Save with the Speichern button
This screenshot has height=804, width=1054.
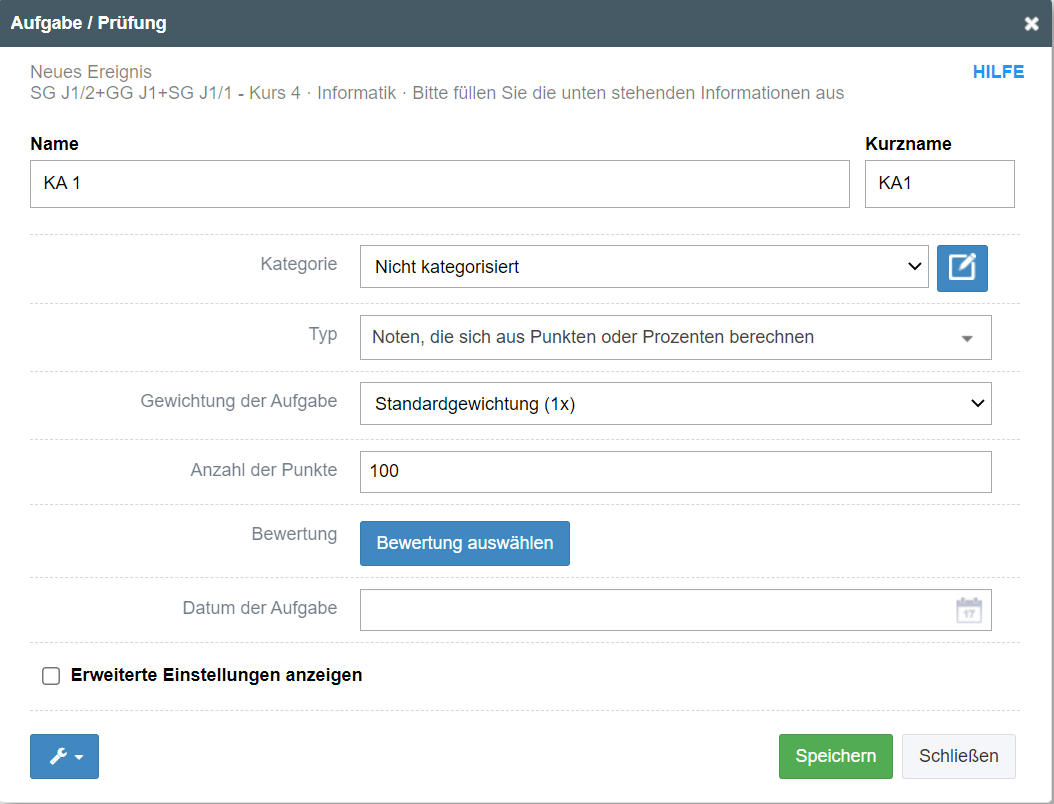[835, 756]
